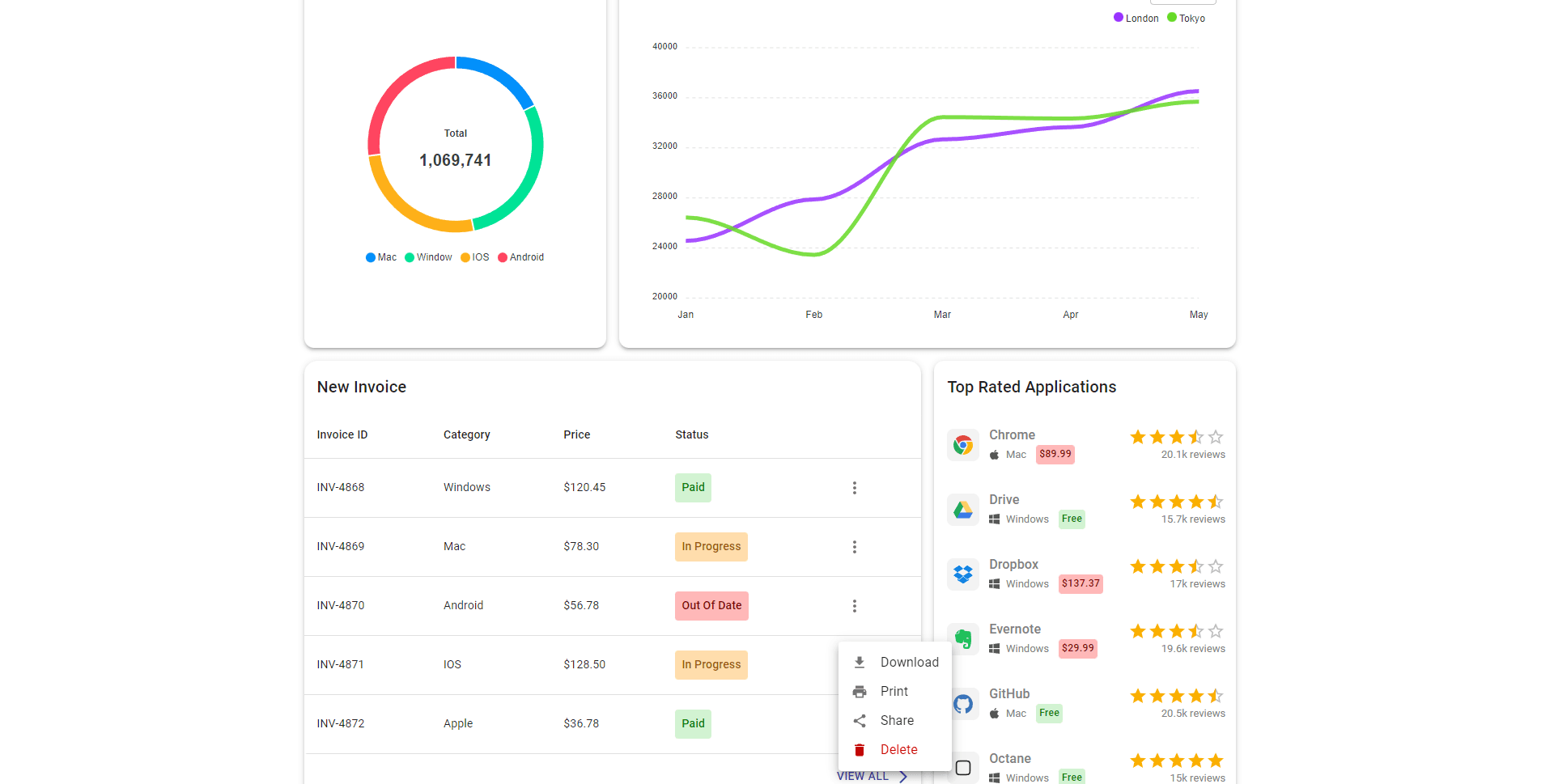The height and width of the screenshot is (784, 1554).
Task: Click the Status column header
Action: tap(692, 435)
